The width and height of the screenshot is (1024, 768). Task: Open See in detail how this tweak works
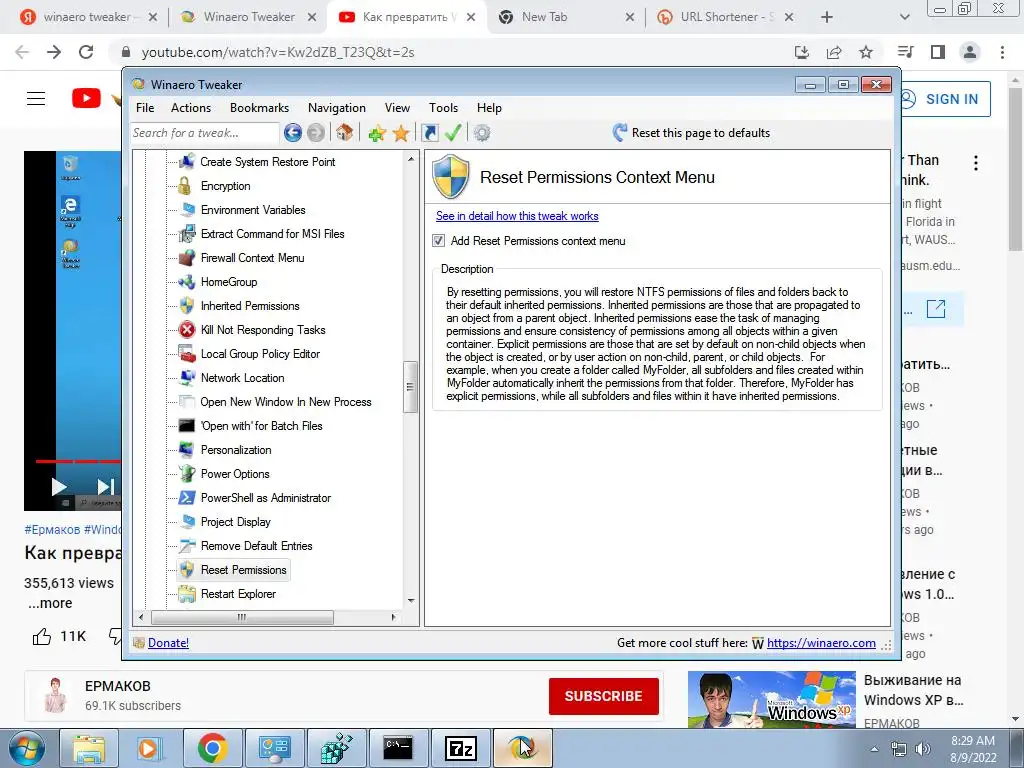[517, 216]
